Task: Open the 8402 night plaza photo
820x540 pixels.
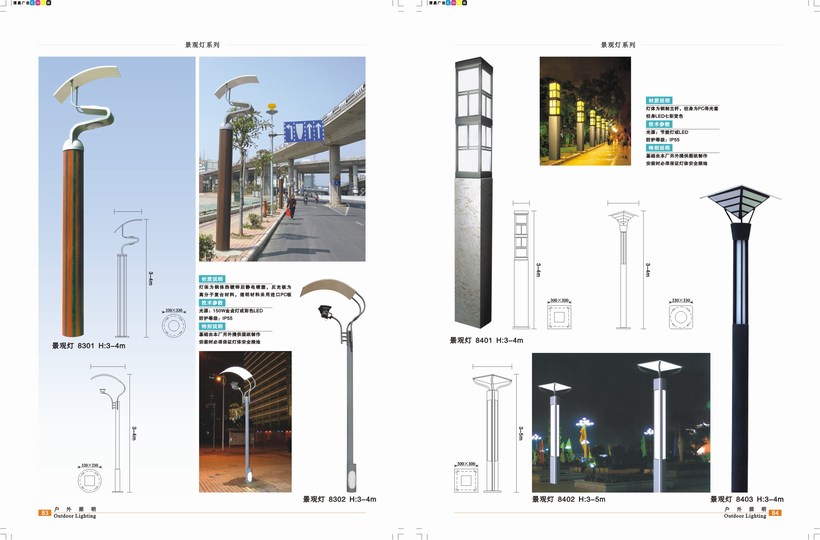Action: pyautogui.click(x=621, y=422)
